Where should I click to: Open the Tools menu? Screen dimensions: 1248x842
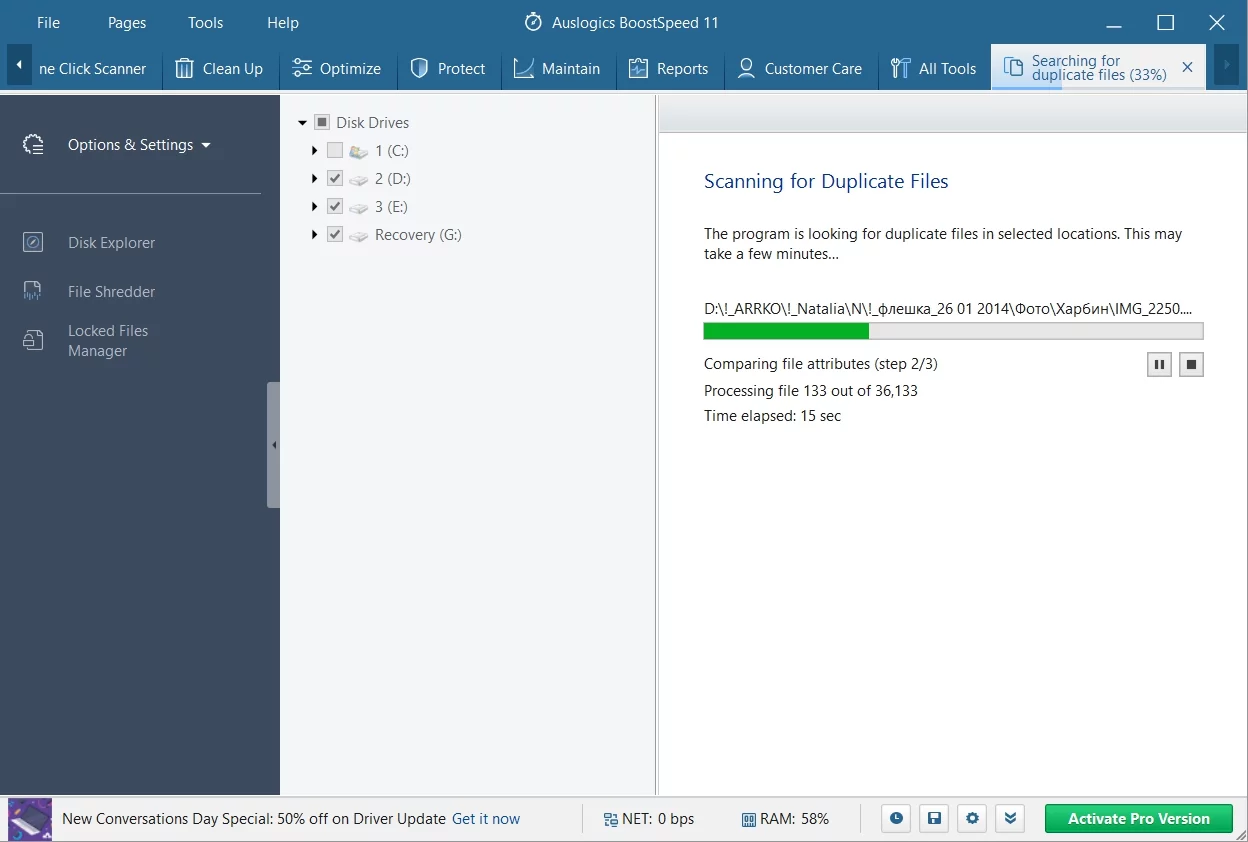point(205,23)
